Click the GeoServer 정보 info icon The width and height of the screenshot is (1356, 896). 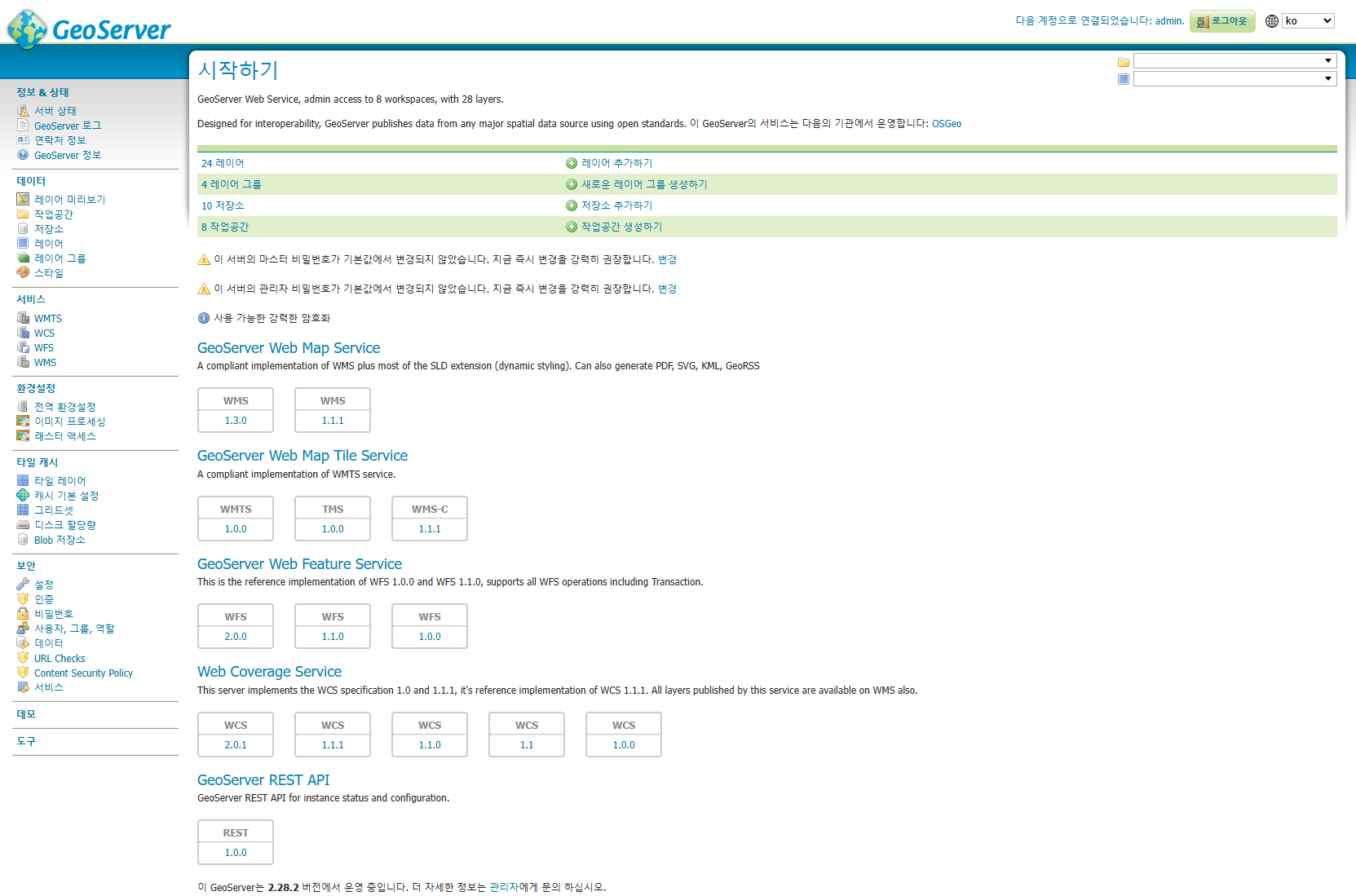[x=23, y=155]
